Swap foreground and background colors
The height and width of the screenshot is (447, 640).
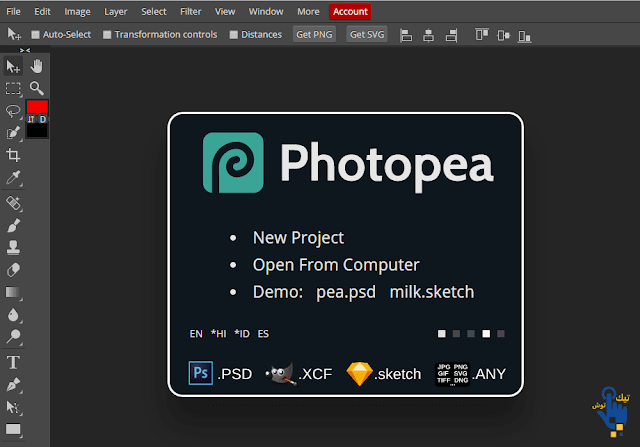pos(31,119)
